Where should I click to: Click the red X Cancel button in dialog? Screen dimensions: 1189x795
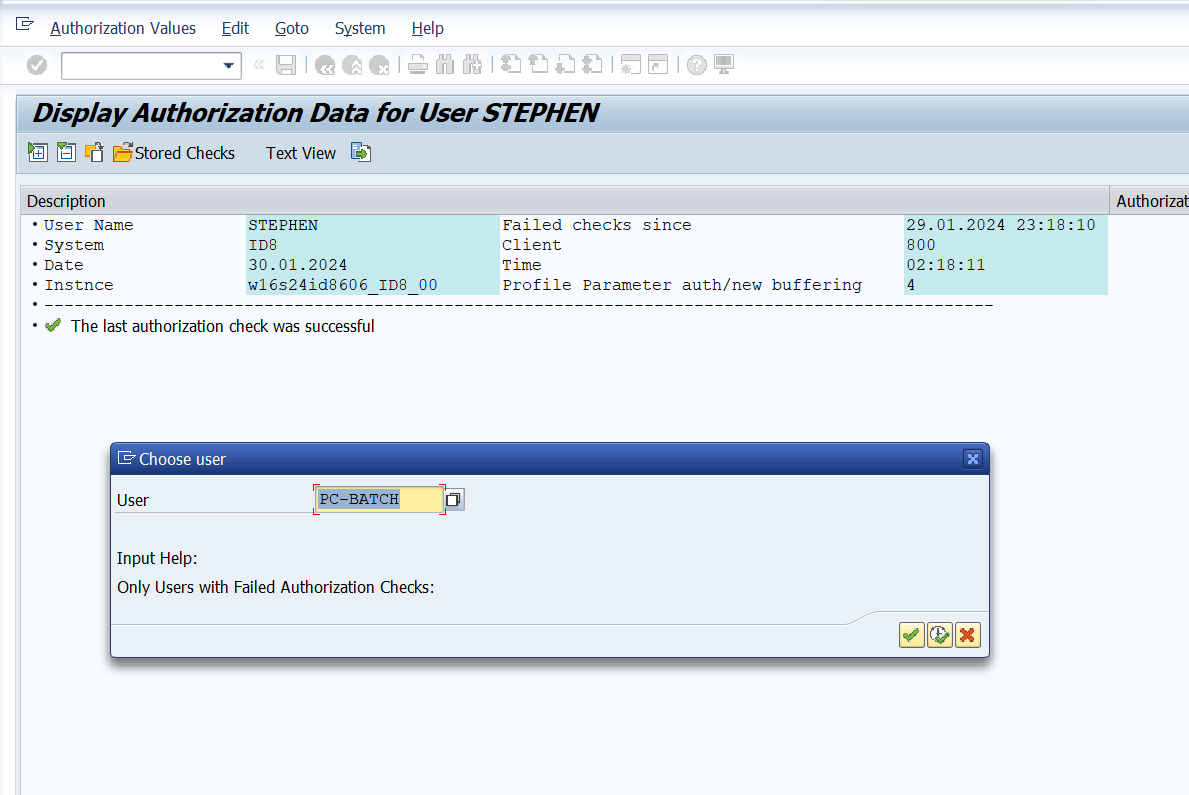(967, 635)
